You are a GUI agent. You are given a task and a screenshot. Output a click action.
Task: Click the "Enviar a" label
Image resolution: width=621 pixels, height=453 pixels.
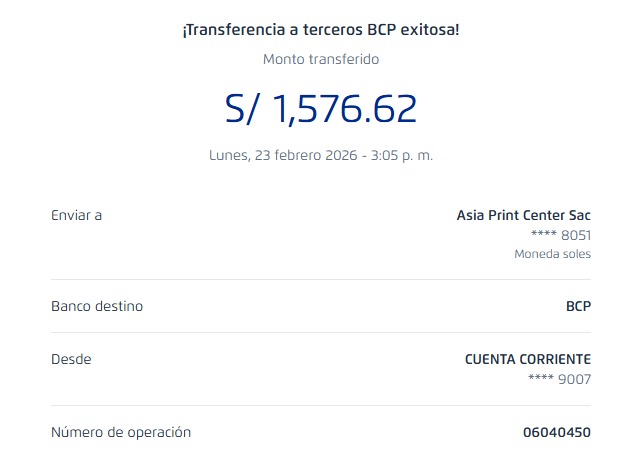click(x=76, y=215)
